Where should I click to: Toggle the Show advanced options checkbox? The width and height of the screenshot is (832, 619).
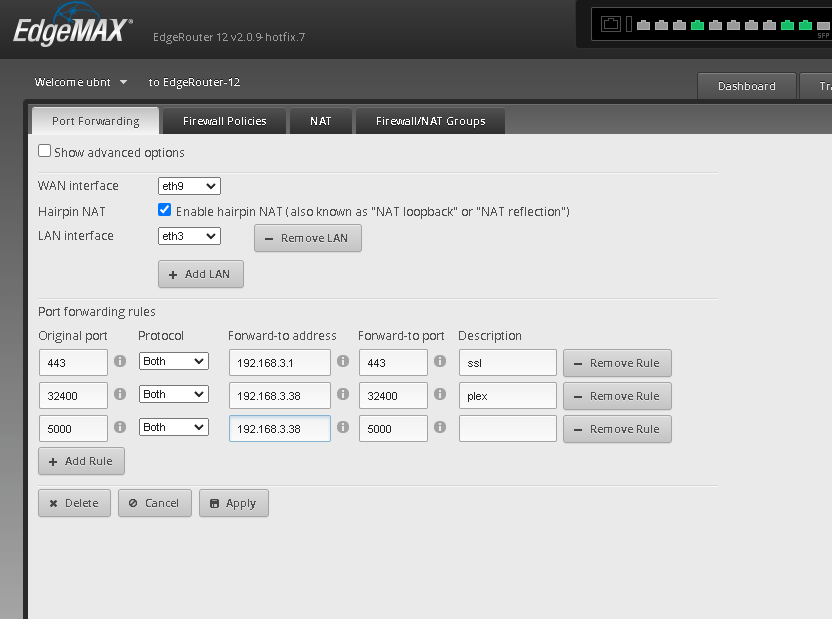point(45,151)
